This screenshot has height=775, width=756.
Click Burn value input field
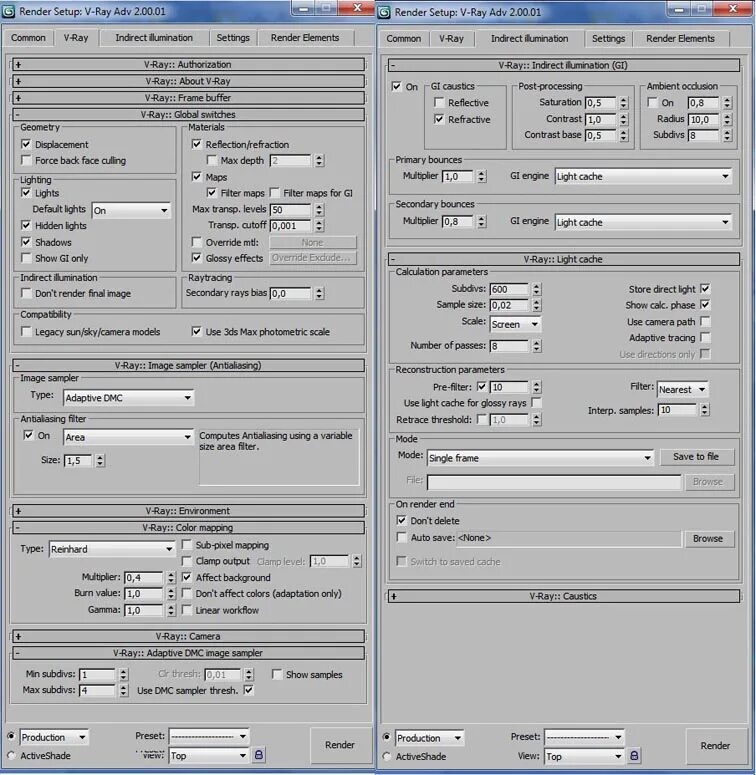point(144,594)
